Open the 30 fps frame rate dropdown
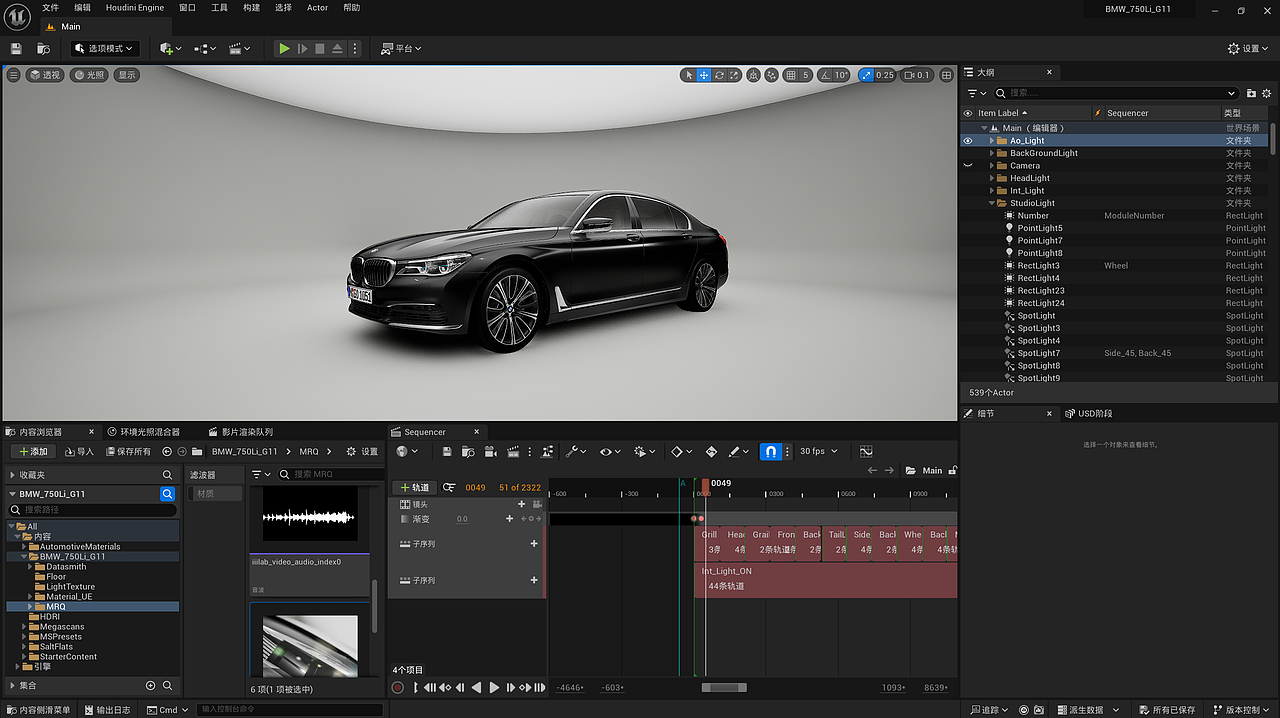The height and width of the screenshot is (718, 1280). pyautogui.click(x=818, y=452)
